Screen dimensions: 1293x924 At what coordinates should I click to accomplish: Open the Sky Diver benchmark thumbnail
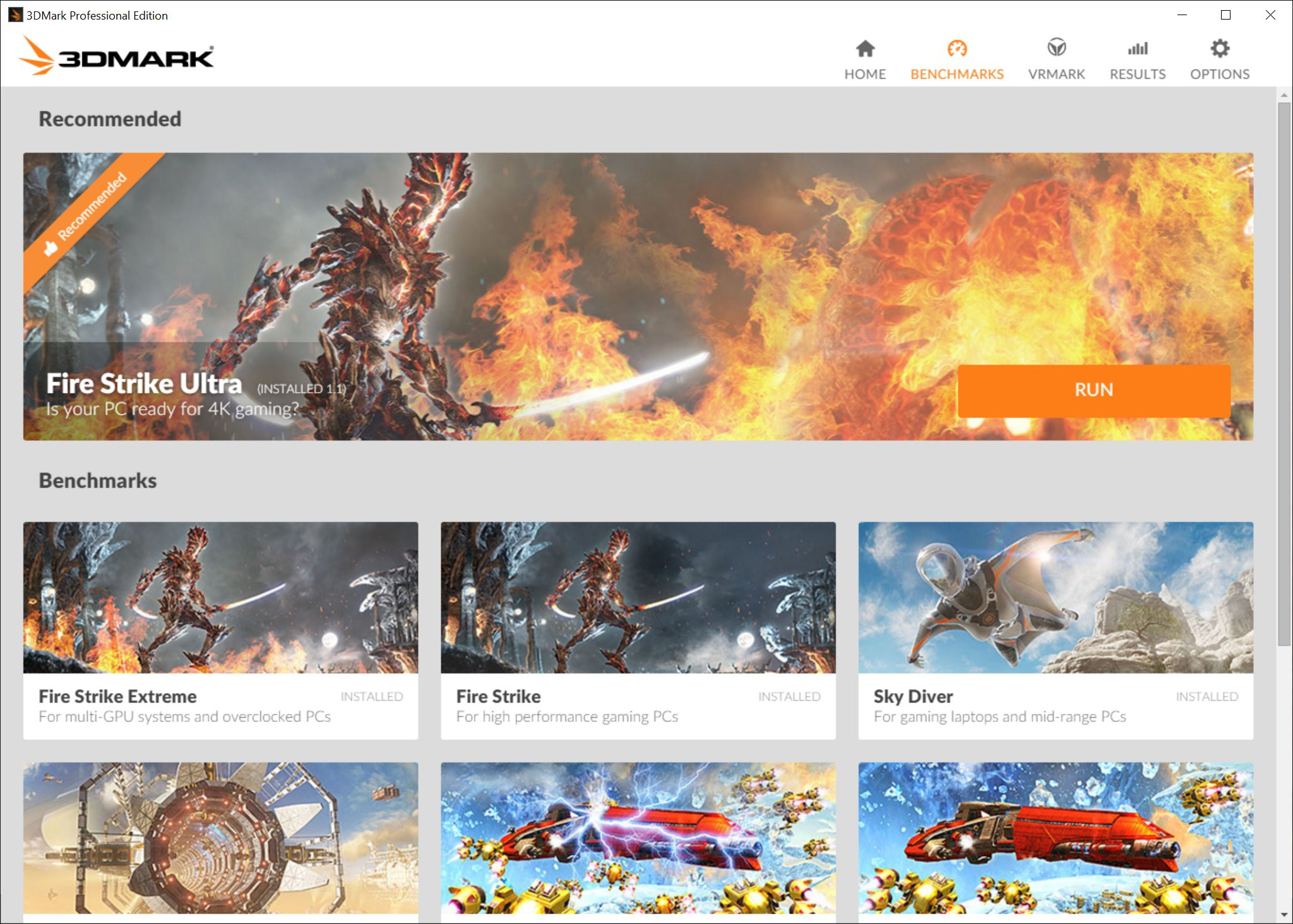tap(1056, 597)
